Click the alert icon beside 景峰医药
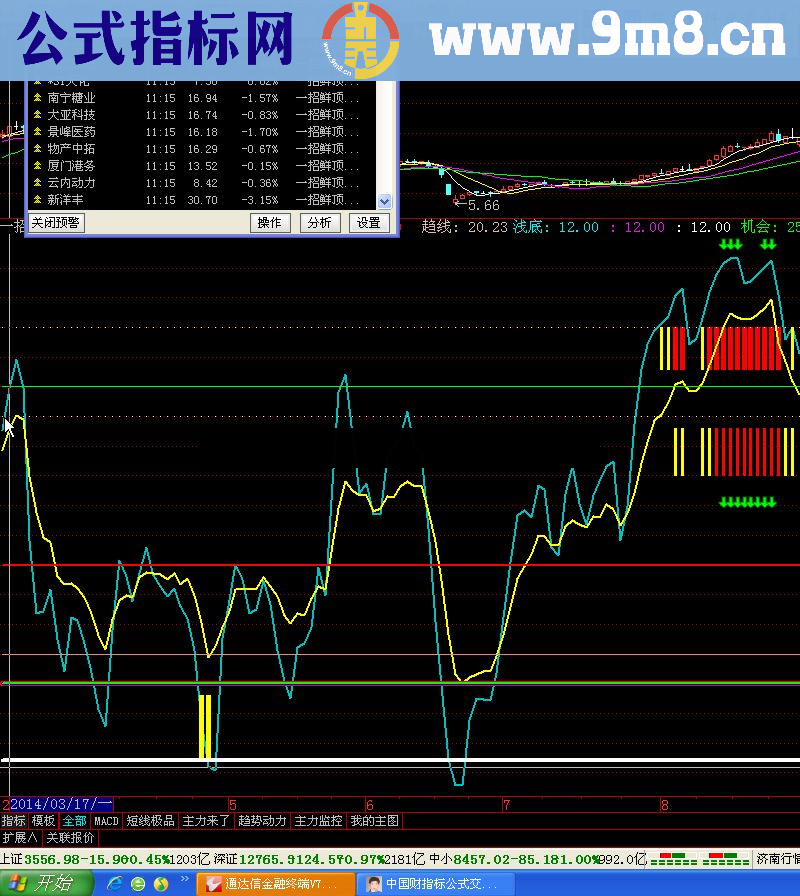This screenshot has width=800, height=896. [38, 132]
